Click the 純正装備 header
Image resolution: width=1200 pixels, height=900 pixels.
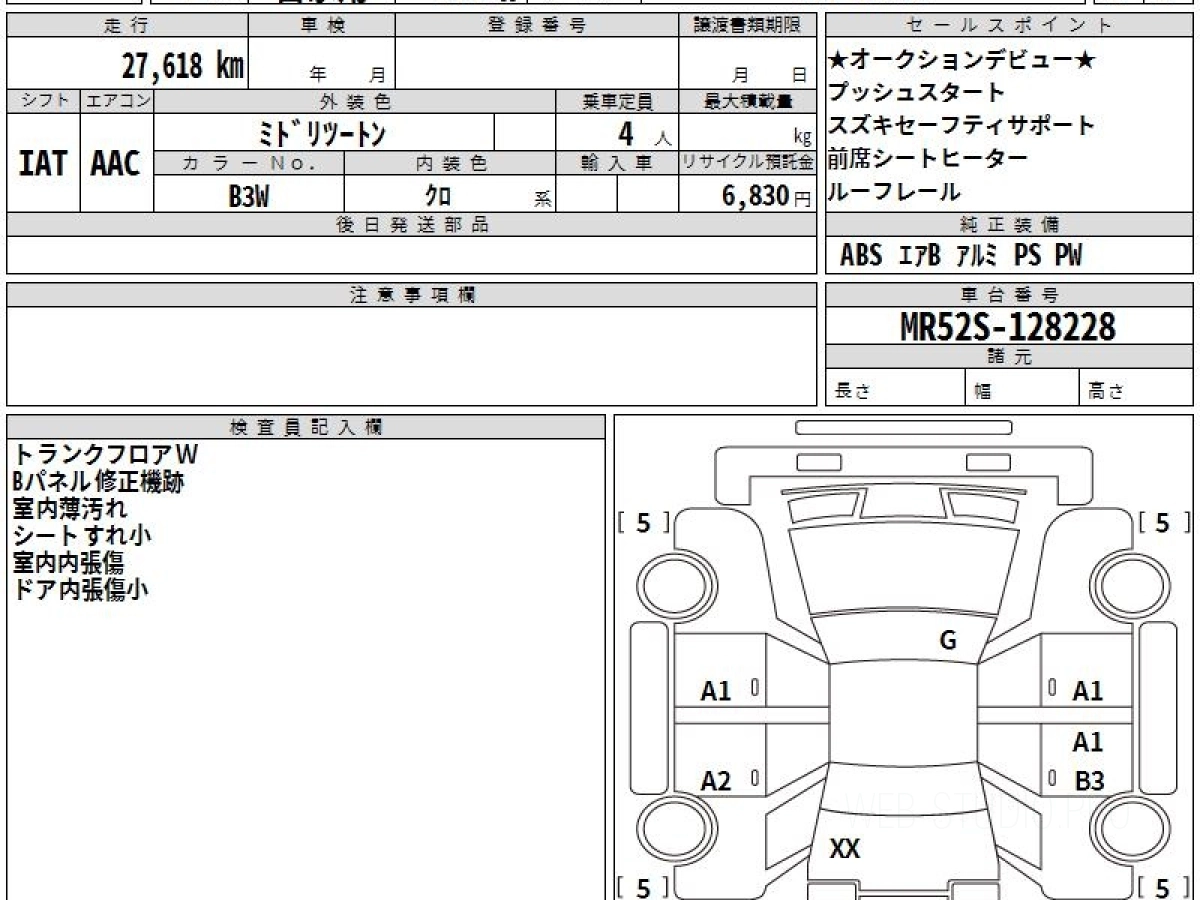[x=1010, y=225]
